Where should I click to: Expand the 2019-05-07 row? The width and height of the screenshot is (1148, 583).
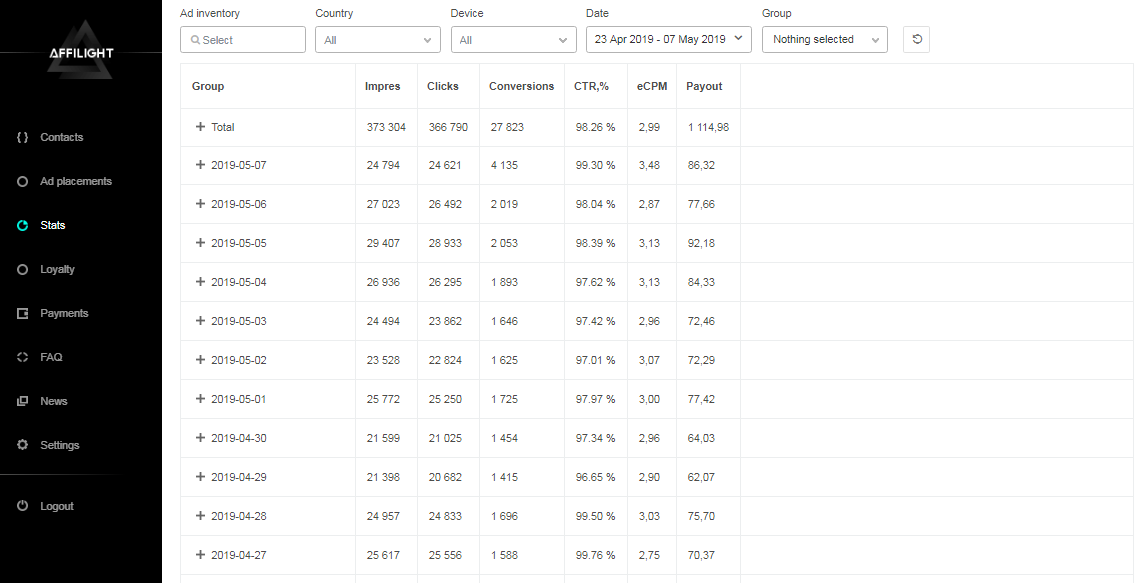coord(200,165)
